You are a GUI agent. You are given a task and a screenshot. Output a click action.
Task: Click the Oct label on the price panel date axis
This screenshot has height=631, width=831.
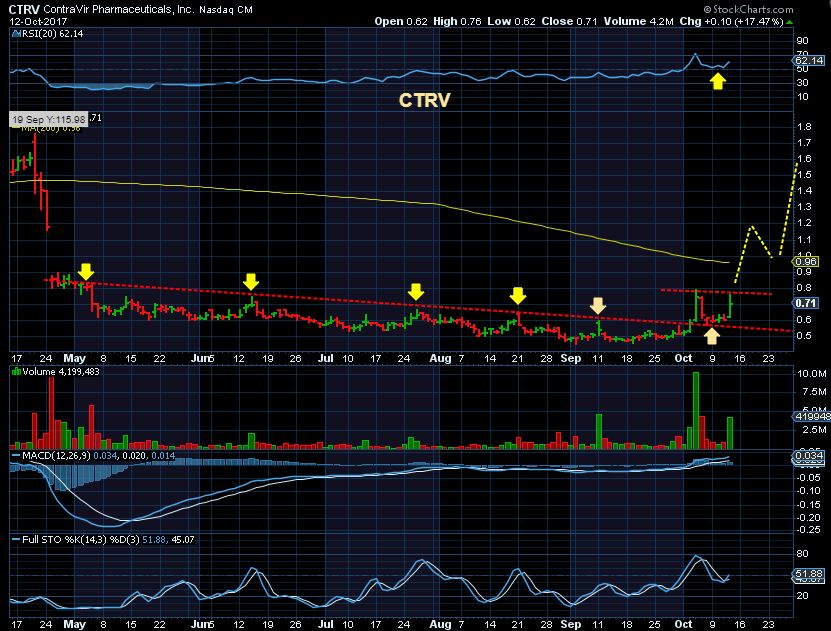(x=683, y=358)
